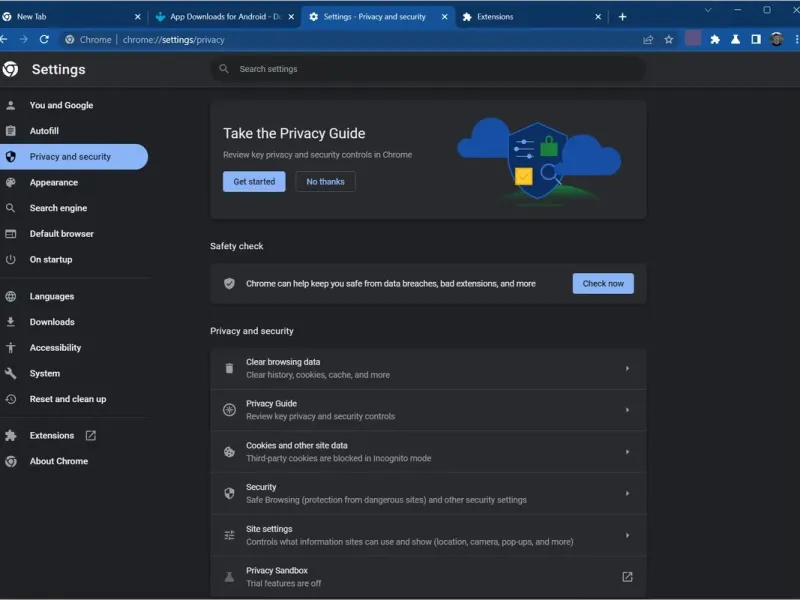Expand Privacy Guide row arrow

click(x=627, y=410)
